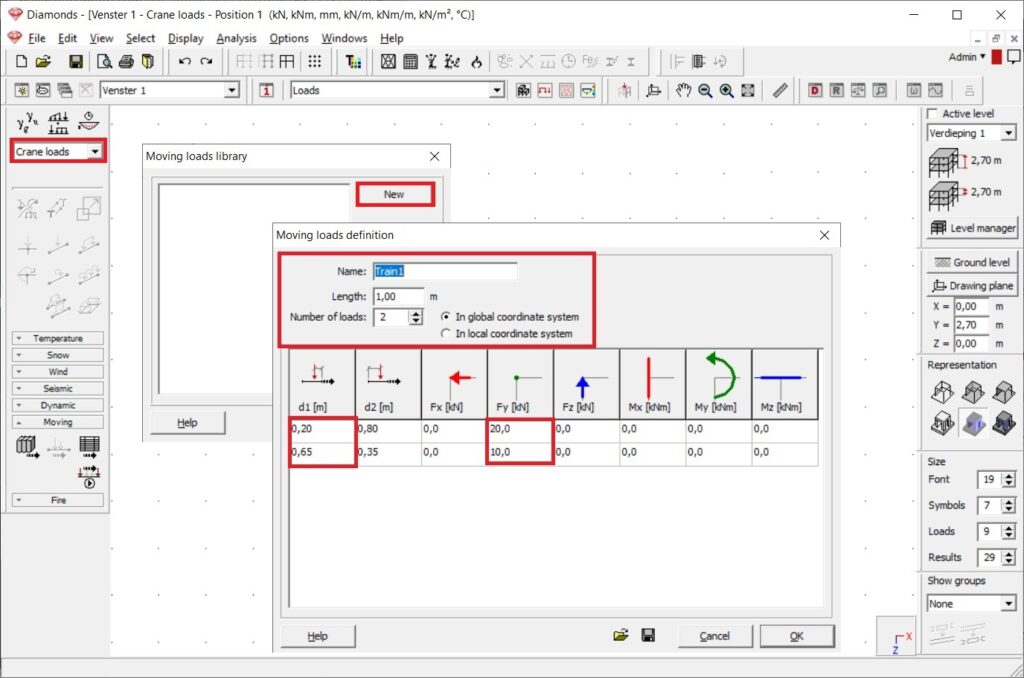
Task: Collapse the Moving loads section
Action: 57,423
